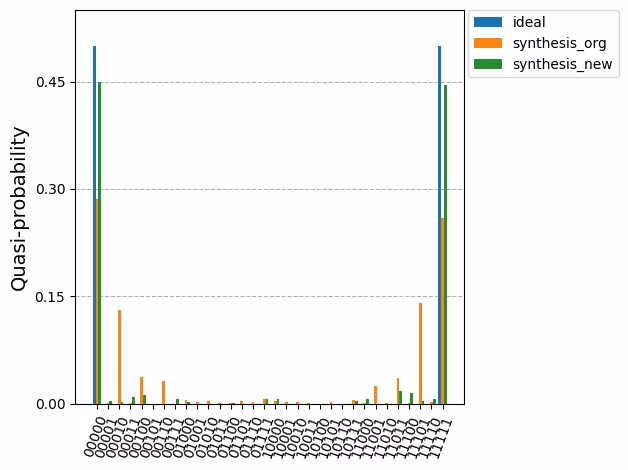628x470 pixels.
Task: Click the tall blue bar at 00000
Action: 94,225
